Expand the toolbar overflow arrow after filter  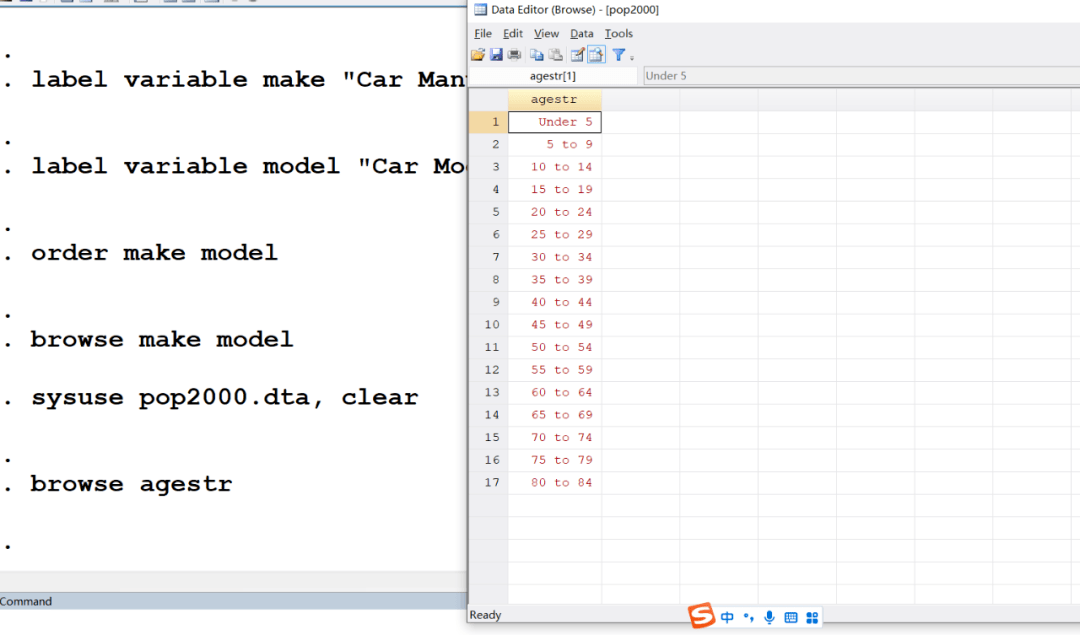click(632, 58)
